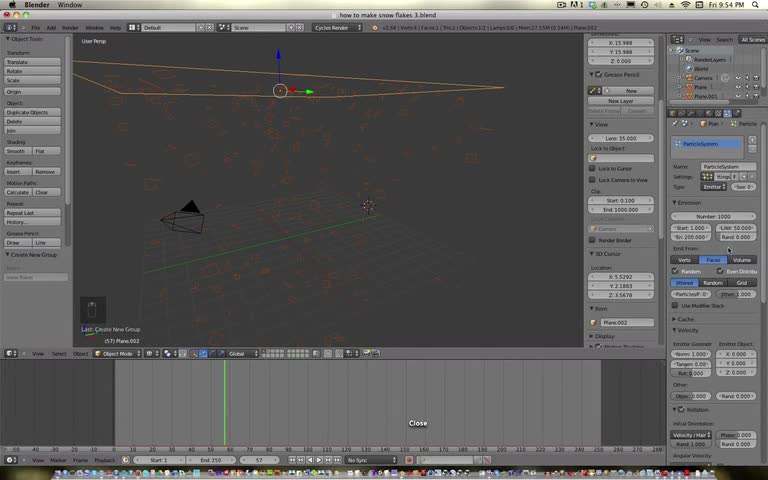Click the timeline record button
This screenshot has height=480, width=768.
(409, 460)
